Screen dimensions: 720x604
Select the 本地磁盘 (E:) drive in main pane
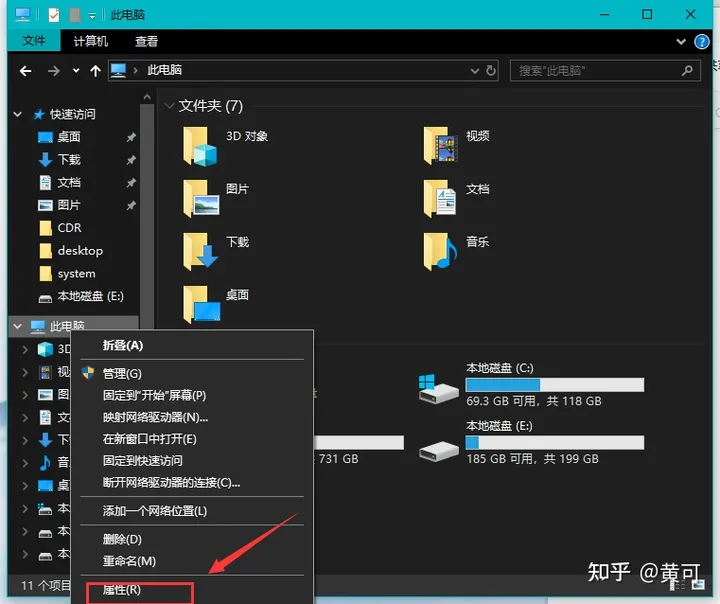[439, 451]
